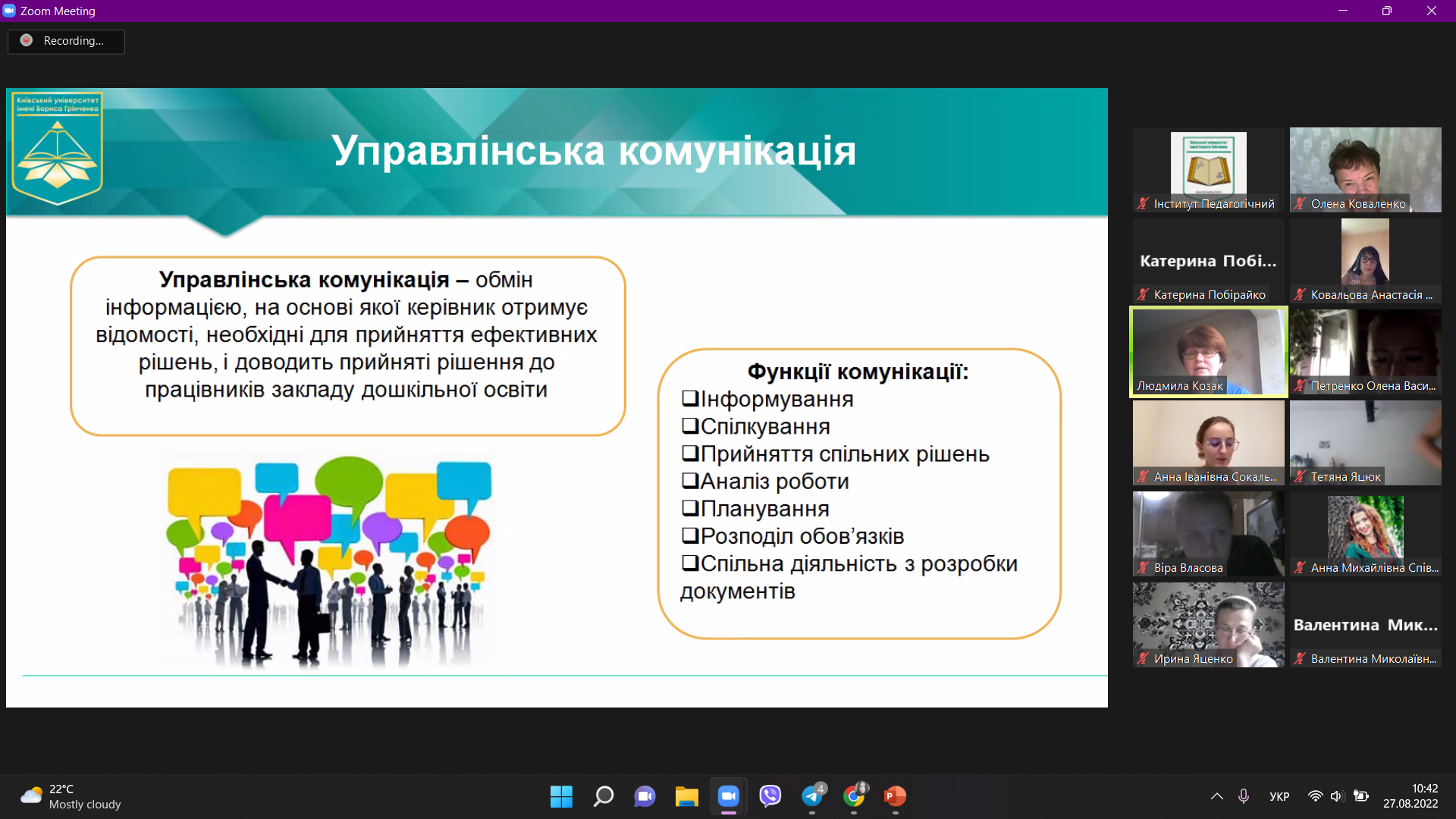Select Людмила Козак video thumbnail

click(x=1209, y=352)
